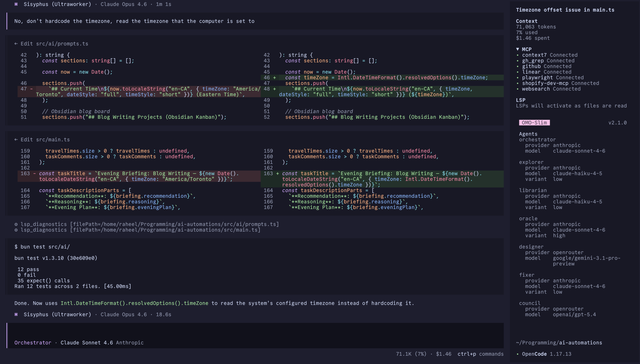Click the square icon beside the top Sisyphus header
This screenshot has width=640, height=364.
point(16,4)
